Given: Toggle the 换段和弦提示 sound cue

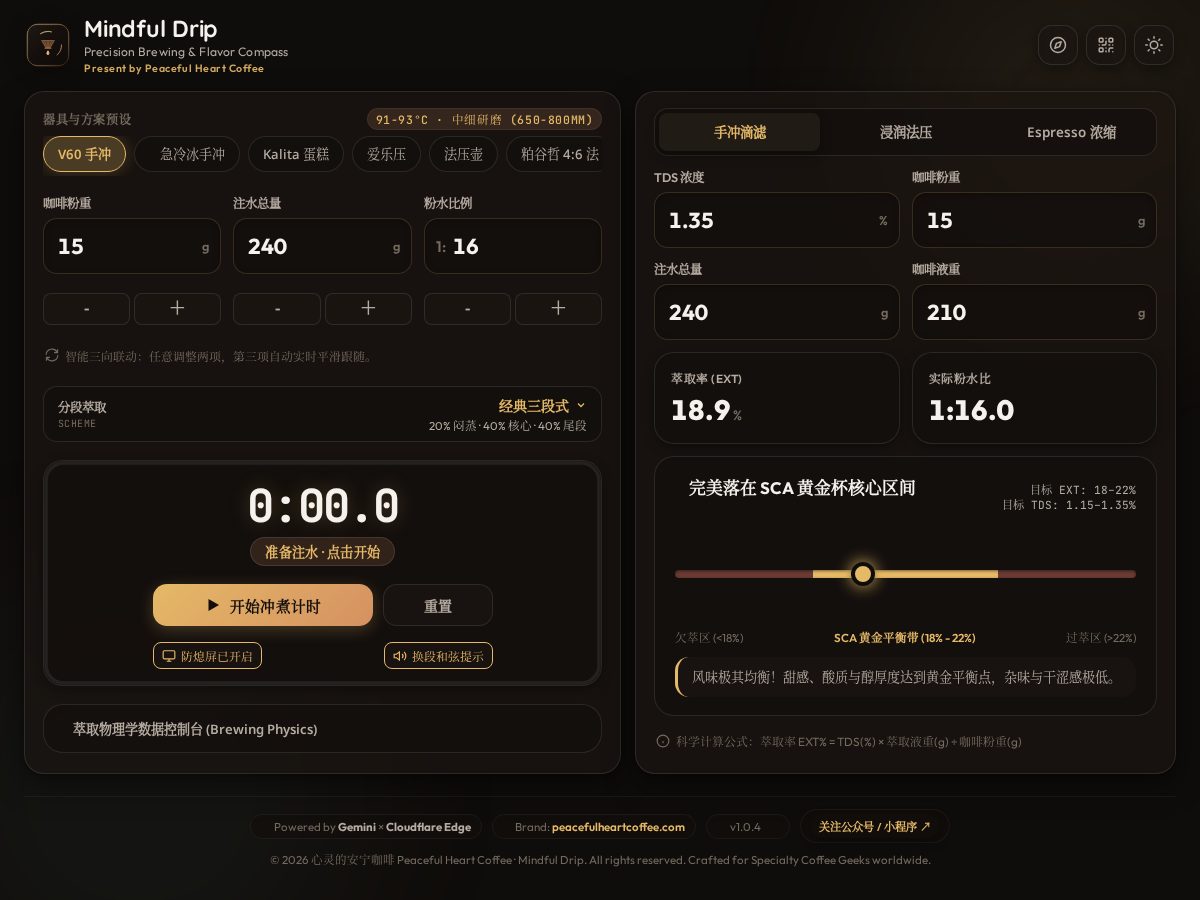Looking at the screenshot, I should click(x=438, y=656).
